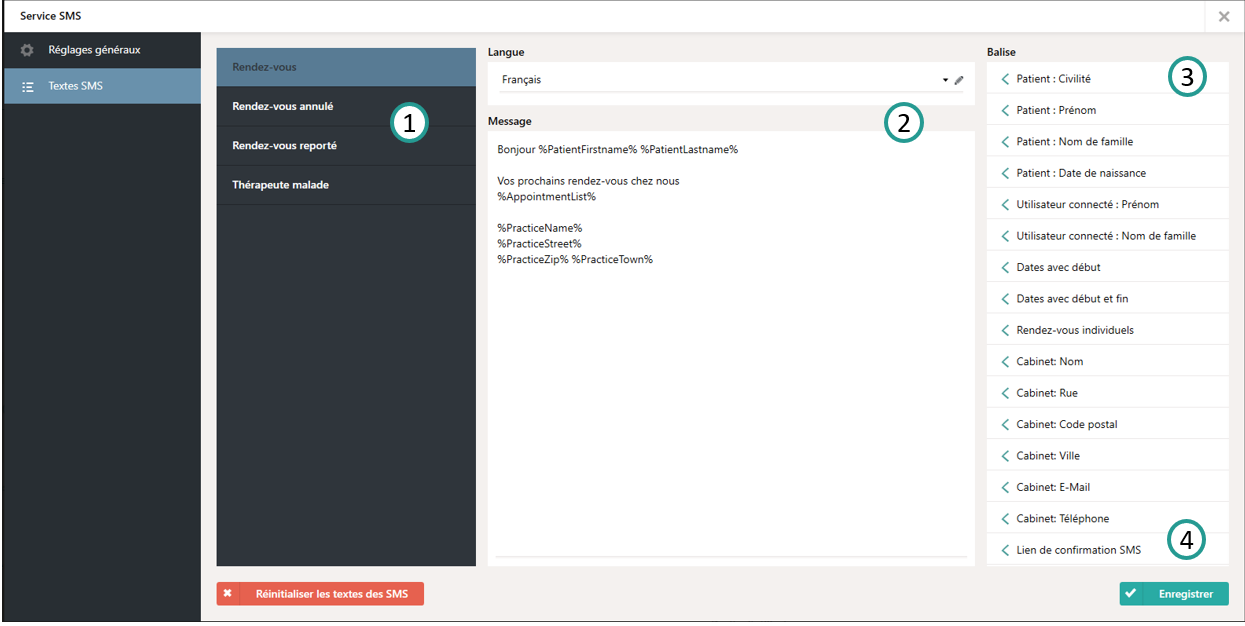The height and width of the screenshot is (626, 1245).
Task: Insert the Cabinet: Nom tag arrow
Action: (1005, 362)
